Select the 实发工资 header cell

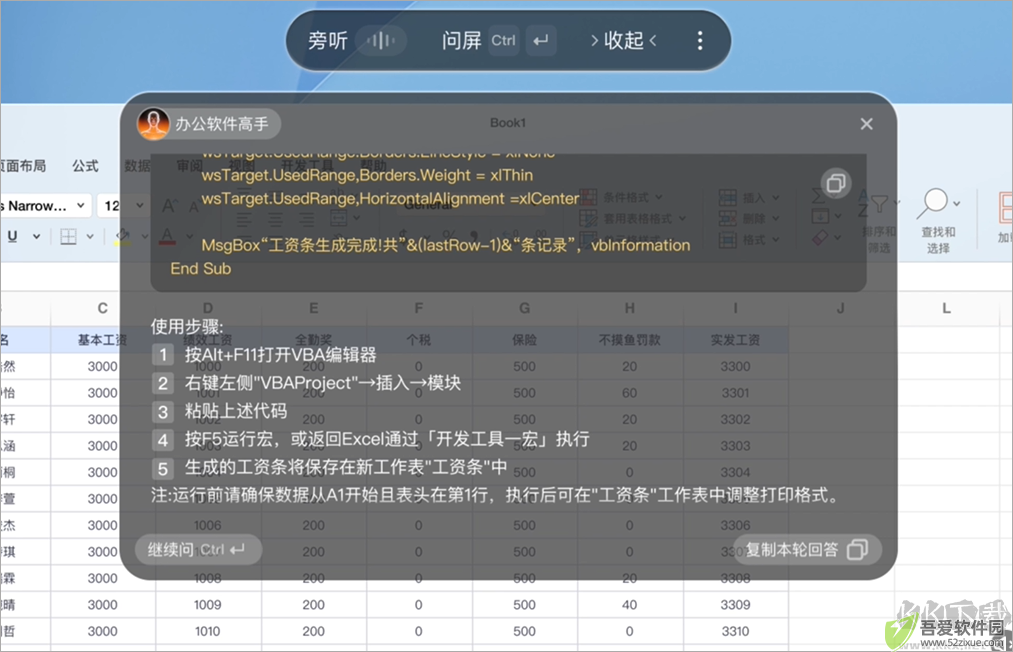point(735,340)
